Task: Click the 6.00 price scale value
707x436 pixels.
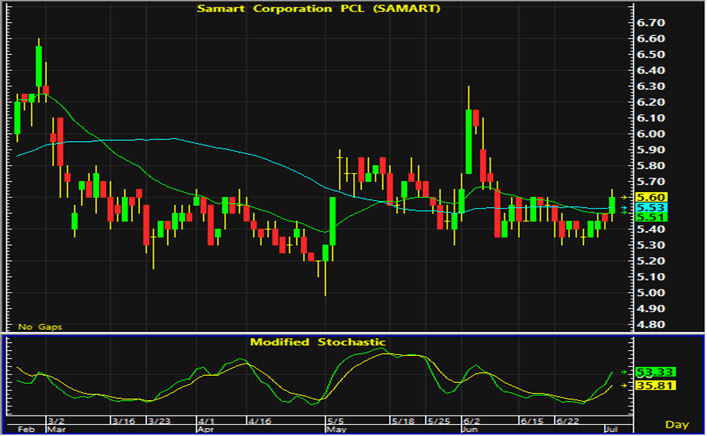Action: coord(651,134)
